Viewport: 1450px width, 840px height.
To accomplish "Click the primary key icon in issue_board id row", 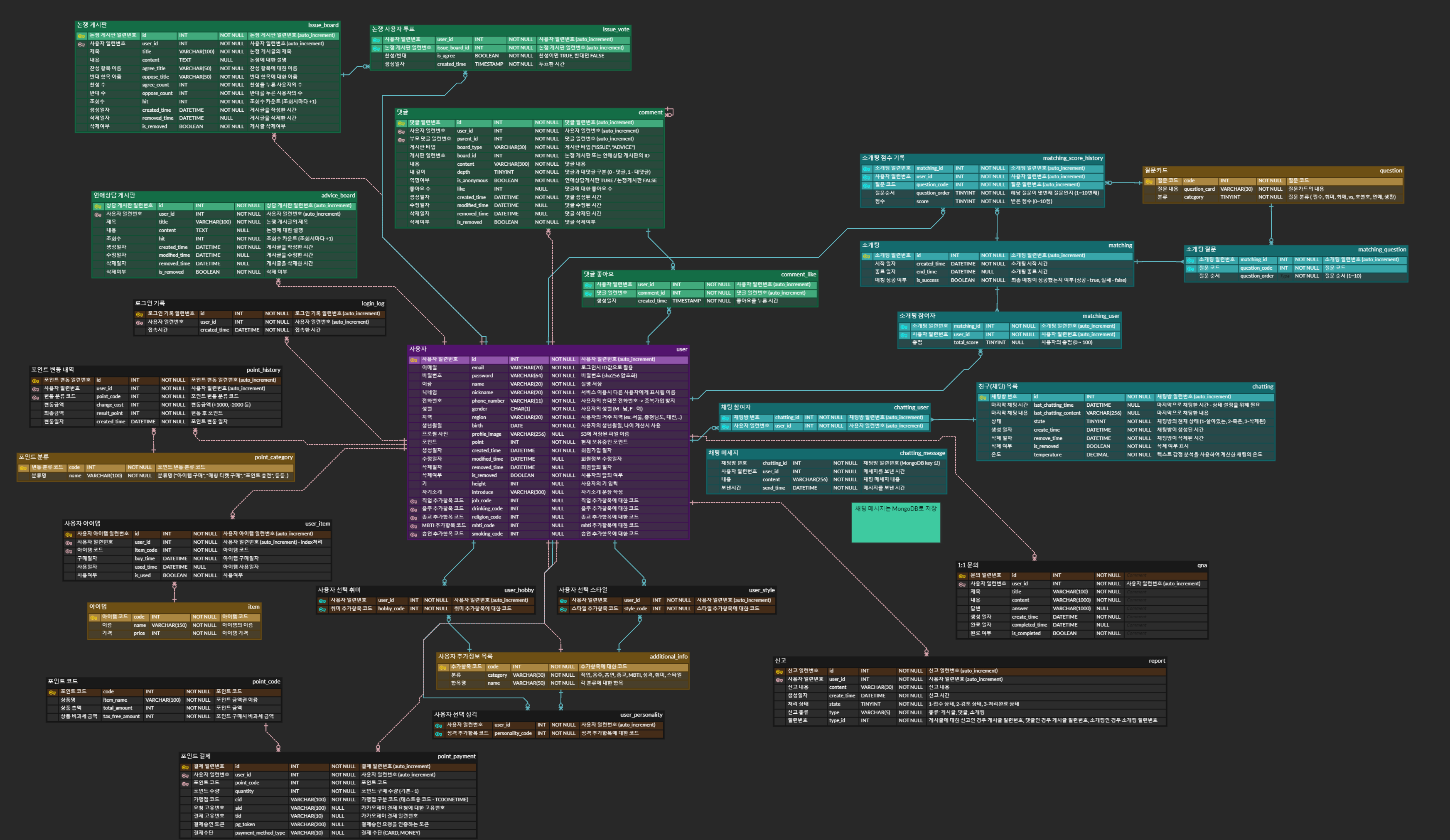I will tap(81, 36).
